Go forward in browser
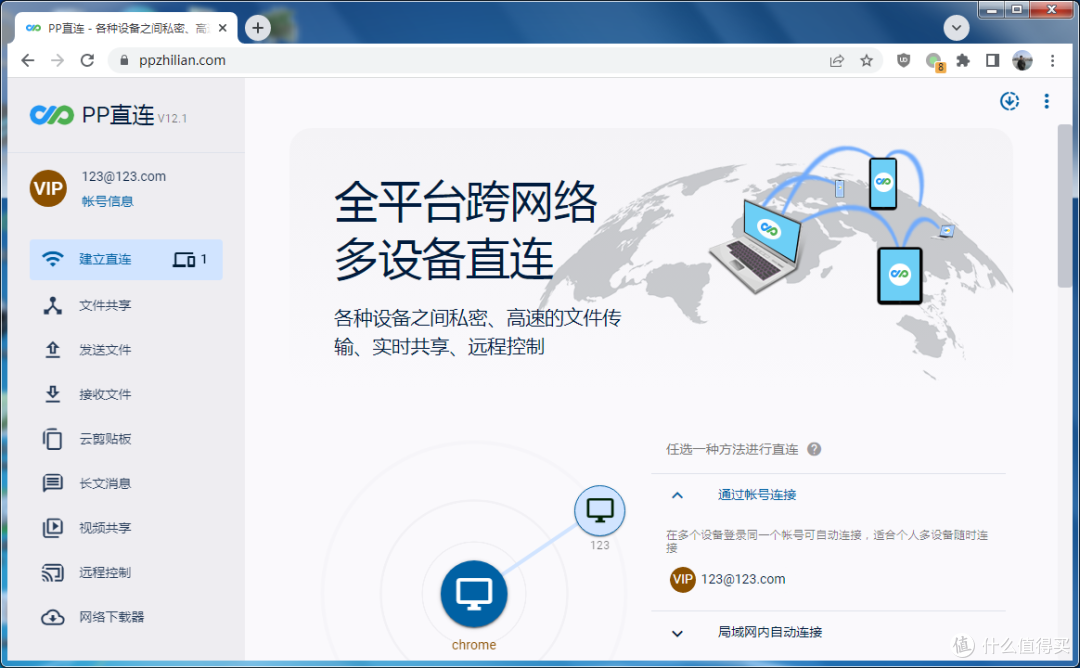1080x668 pixels. coord(57,61)
